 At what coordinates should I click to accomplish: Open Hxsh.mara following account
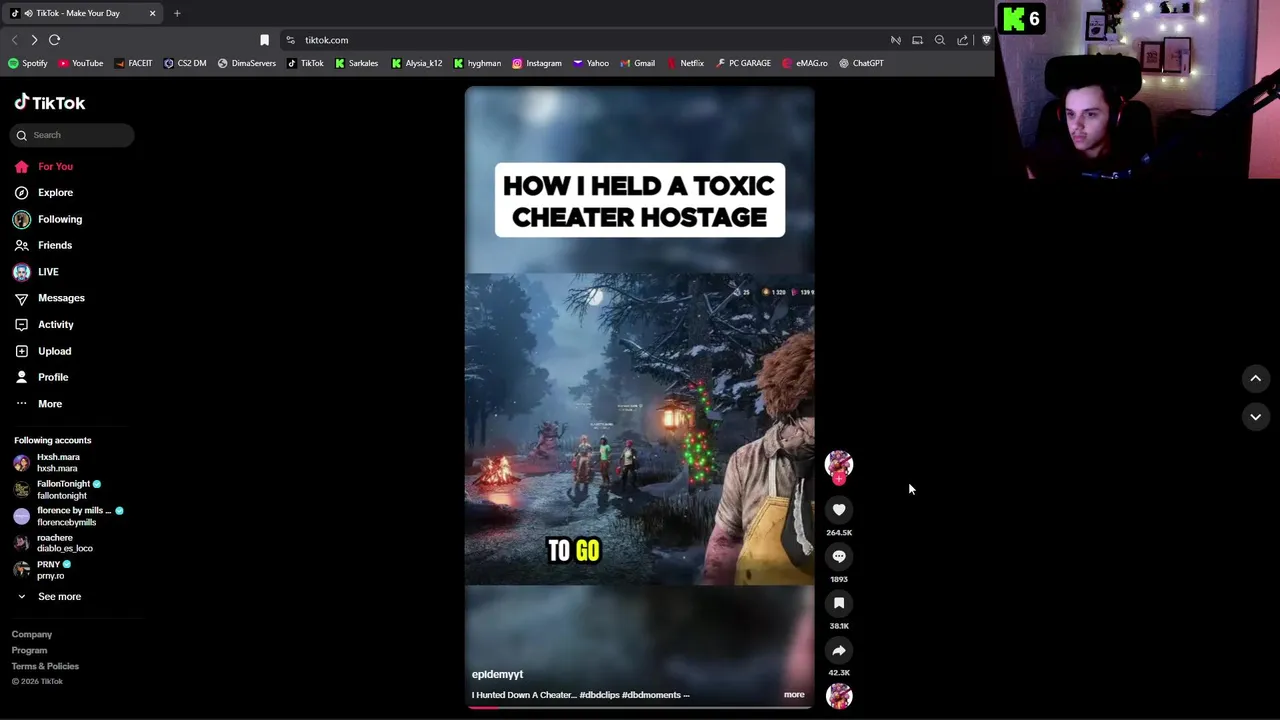tap(47, 463)
